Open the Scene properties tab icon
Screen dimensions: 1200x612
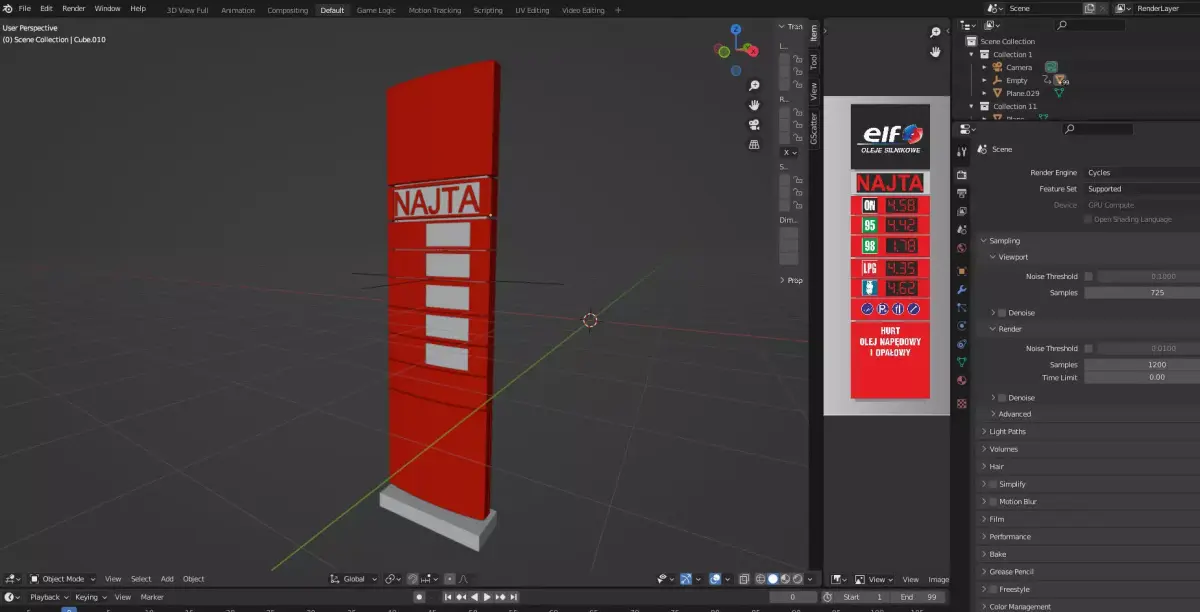tap(962, 229)
